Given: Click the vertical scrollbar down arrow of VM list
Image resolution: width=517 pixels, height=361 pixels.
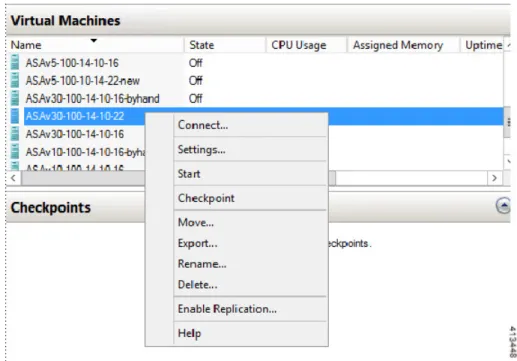Looking at the screenshot, I should 508,162.
